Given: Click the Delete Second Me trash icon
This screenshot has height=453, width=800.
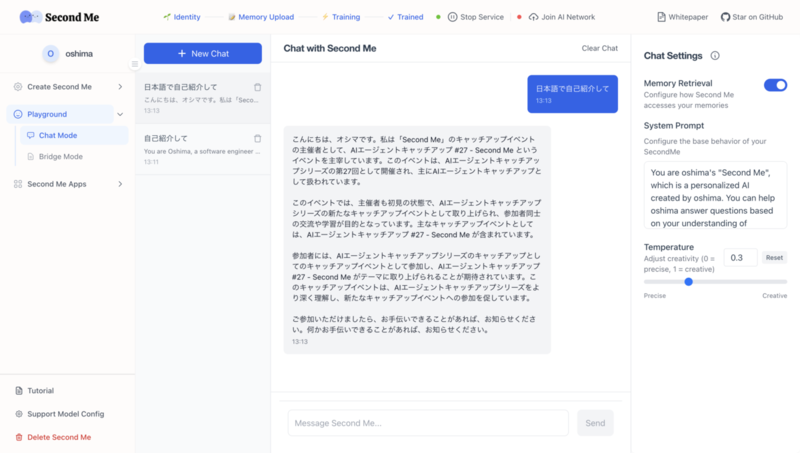Looking at the screenshot, I should 19,437.
